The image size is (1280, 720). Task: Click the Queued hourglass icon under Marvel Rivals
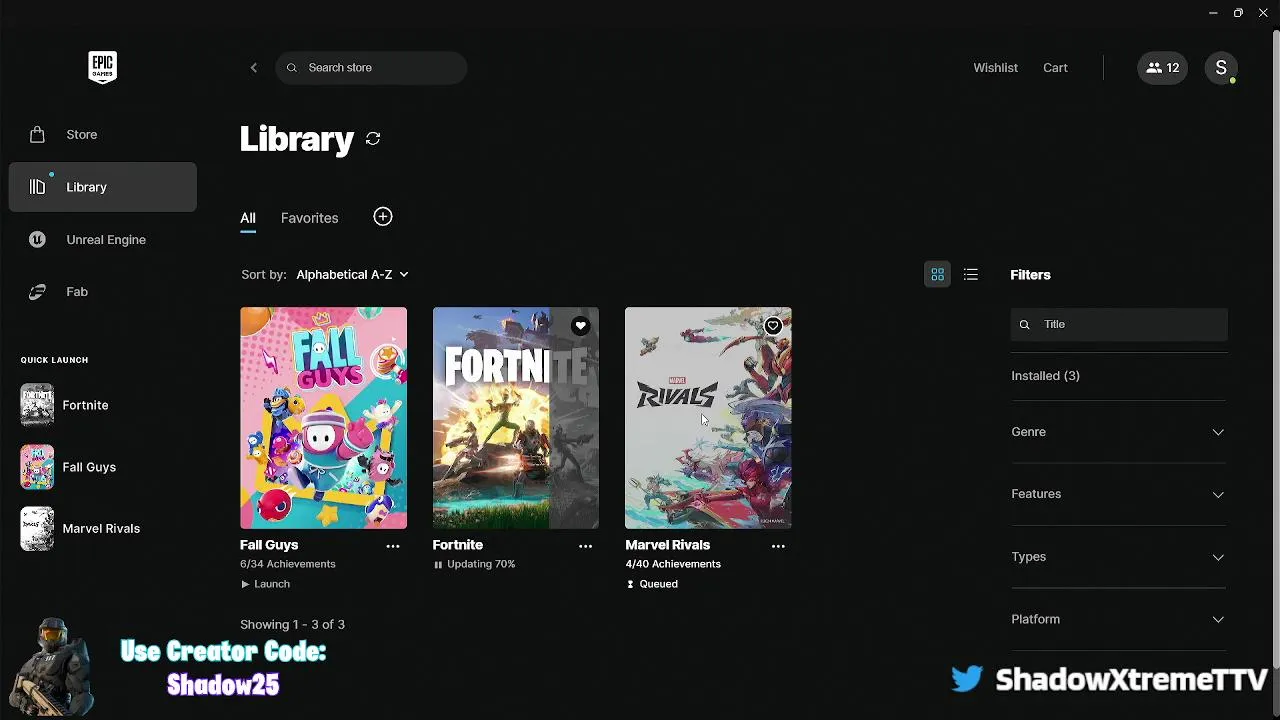pos(630,584)
